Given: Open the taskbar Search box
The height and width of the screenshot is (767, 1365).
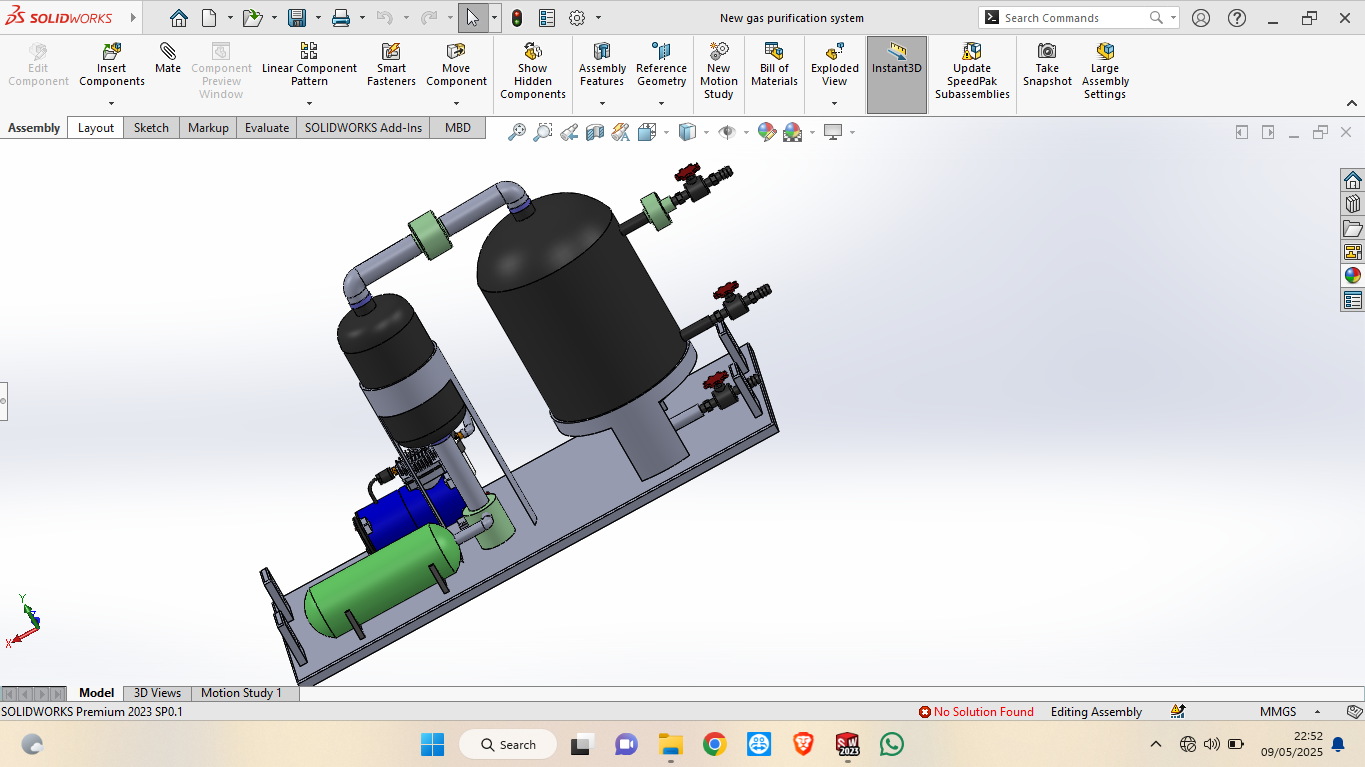Looking at the screenshot, I should [508, 745].
